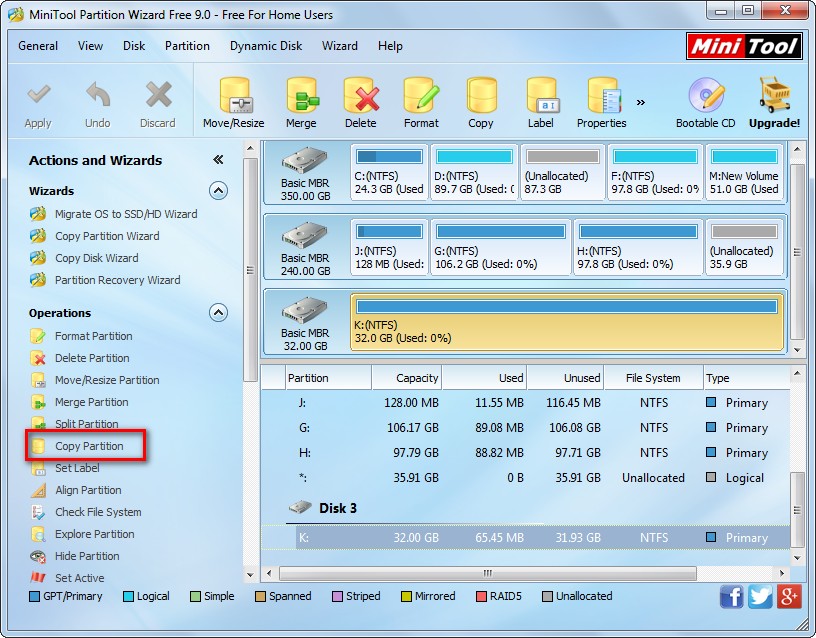Select the G:(NTFS) 106.2 GB partition block
The image size is (816, 638).
(x=501, y=247)
